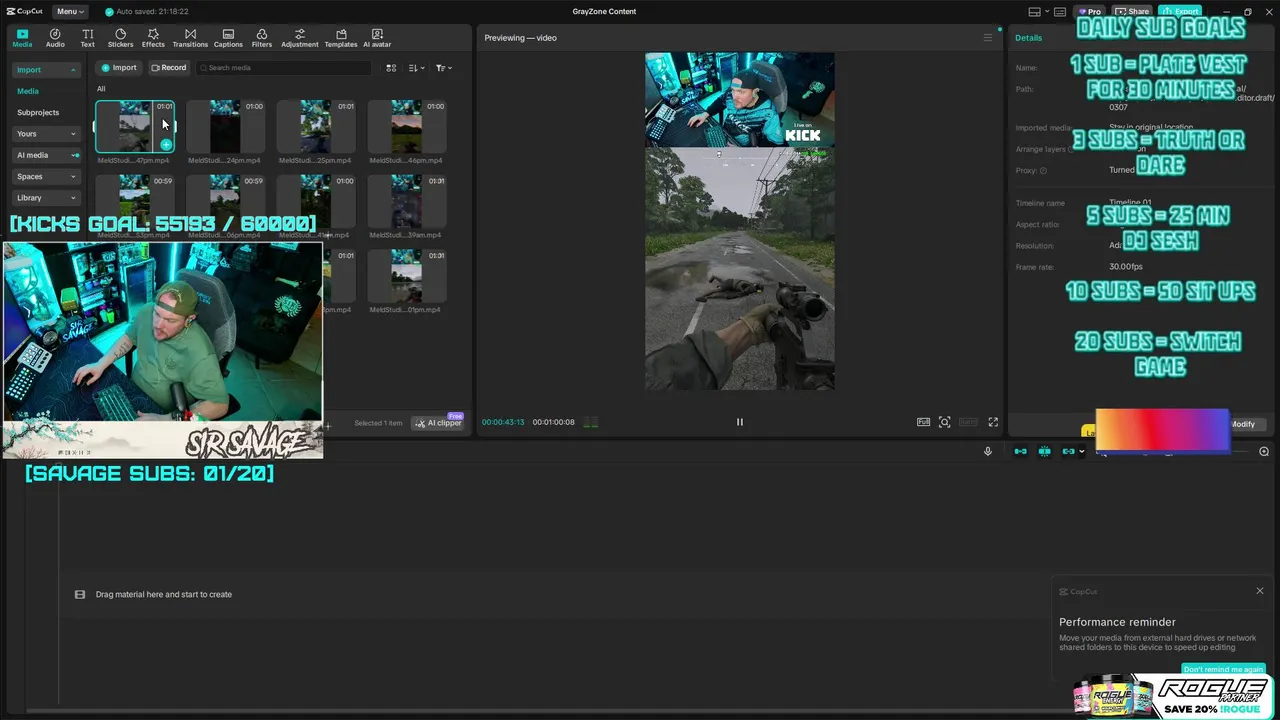Click the Arrange layers info icon
The height and width of the screenshot is (720, 1280).
click(x=1071, y=150)
